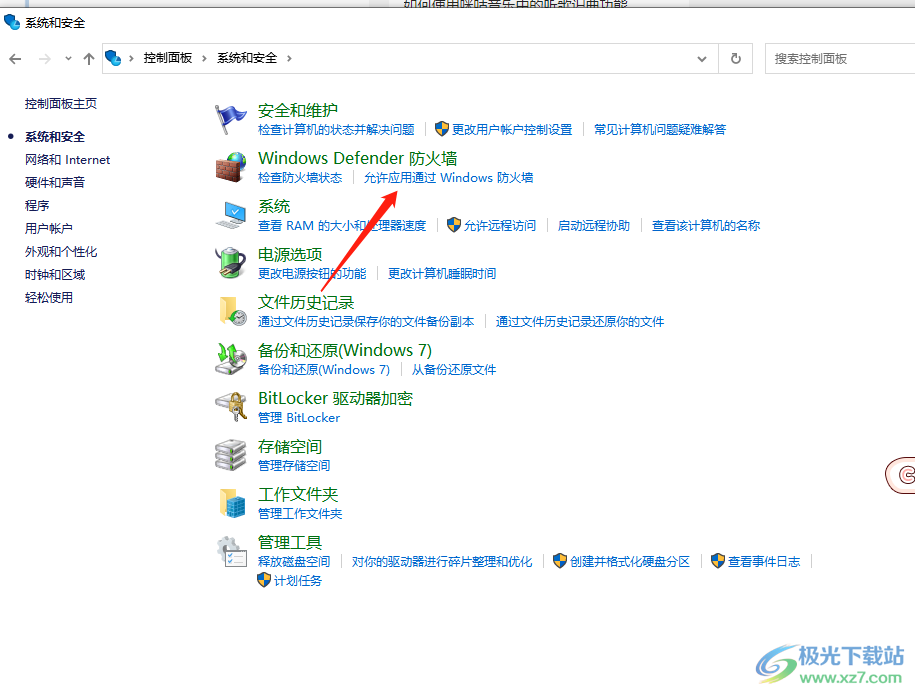
Task: Click the shield icon beside 创建并格式化硬盘分区
Action: point(560,561)
